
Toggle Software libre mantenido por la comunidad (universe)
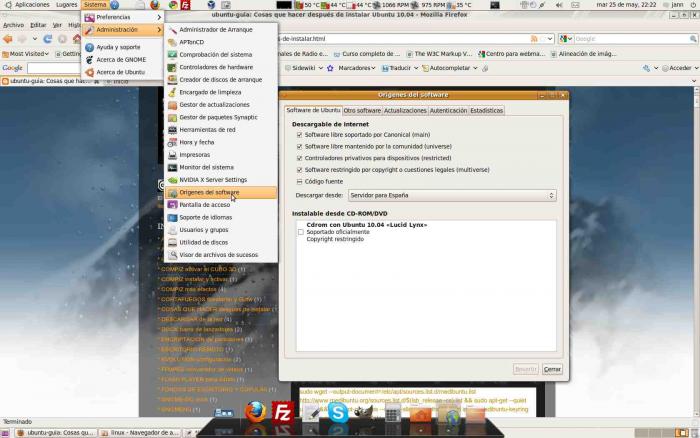click(300, 146)
